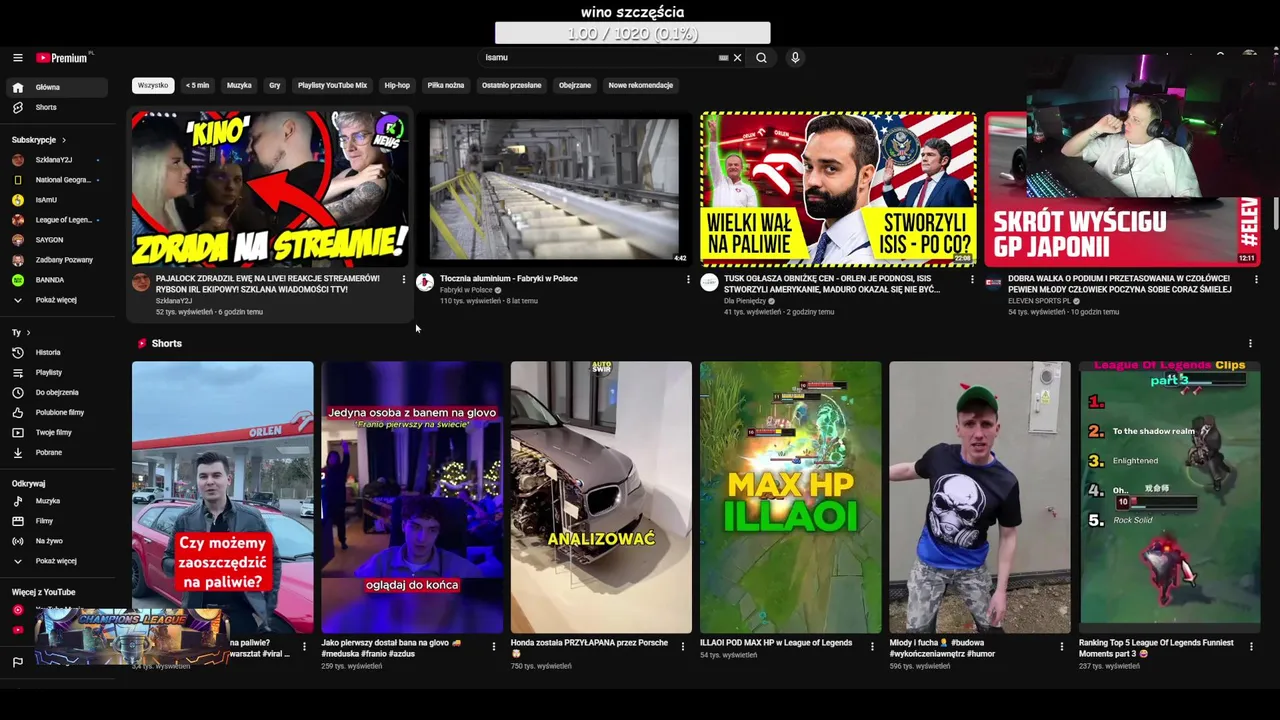This screenshot has height=720, width=1280.
Task: Open the hamburger guide menu
Action: pyautogui.click(x=17, y=58)
